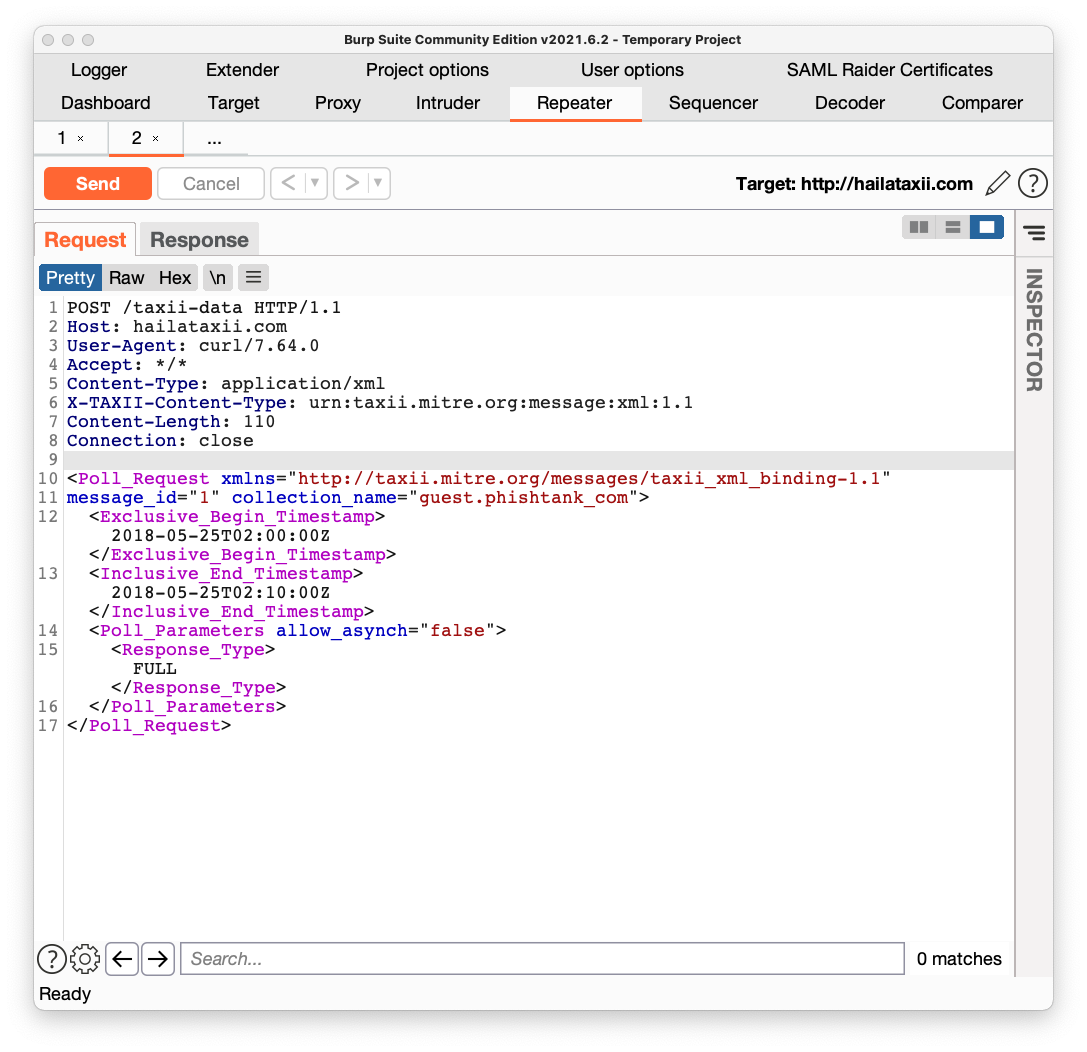Screen dimensions: 1087x1052
Task: Click the Cancel button
Action: (211, 184)
